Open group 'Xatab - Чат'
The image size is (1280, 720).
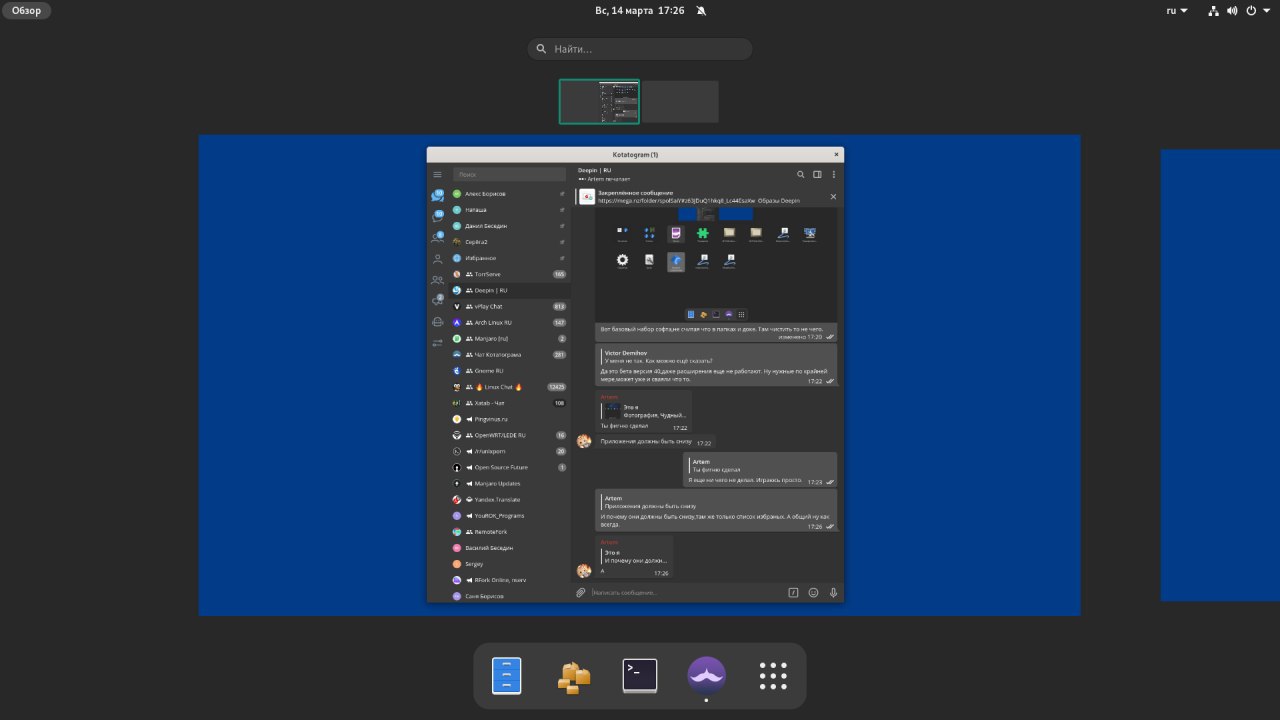pos(509,403)
